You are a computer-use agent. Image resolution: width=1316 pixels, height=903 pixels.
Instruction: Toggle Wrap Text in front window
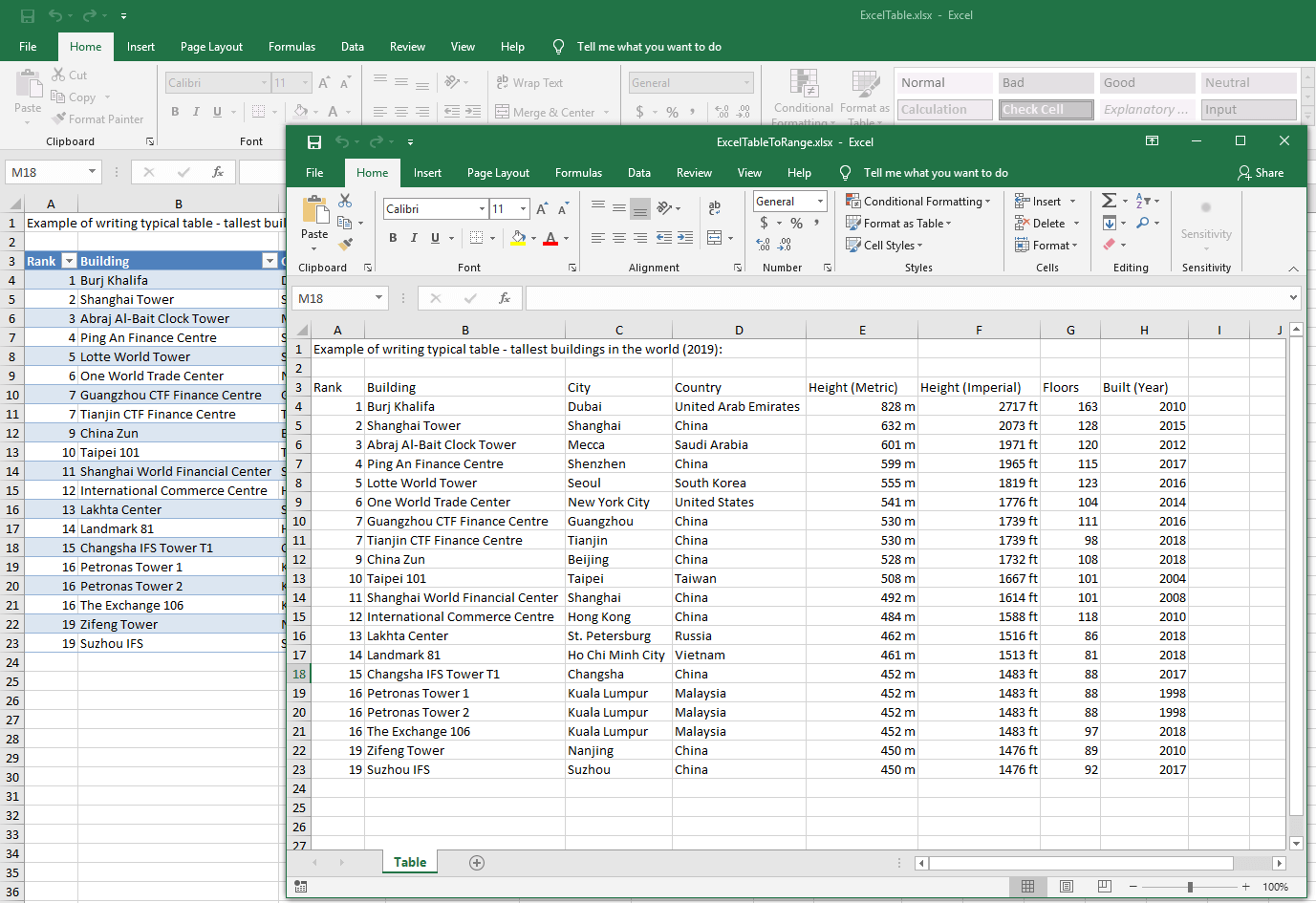point(714,208)
